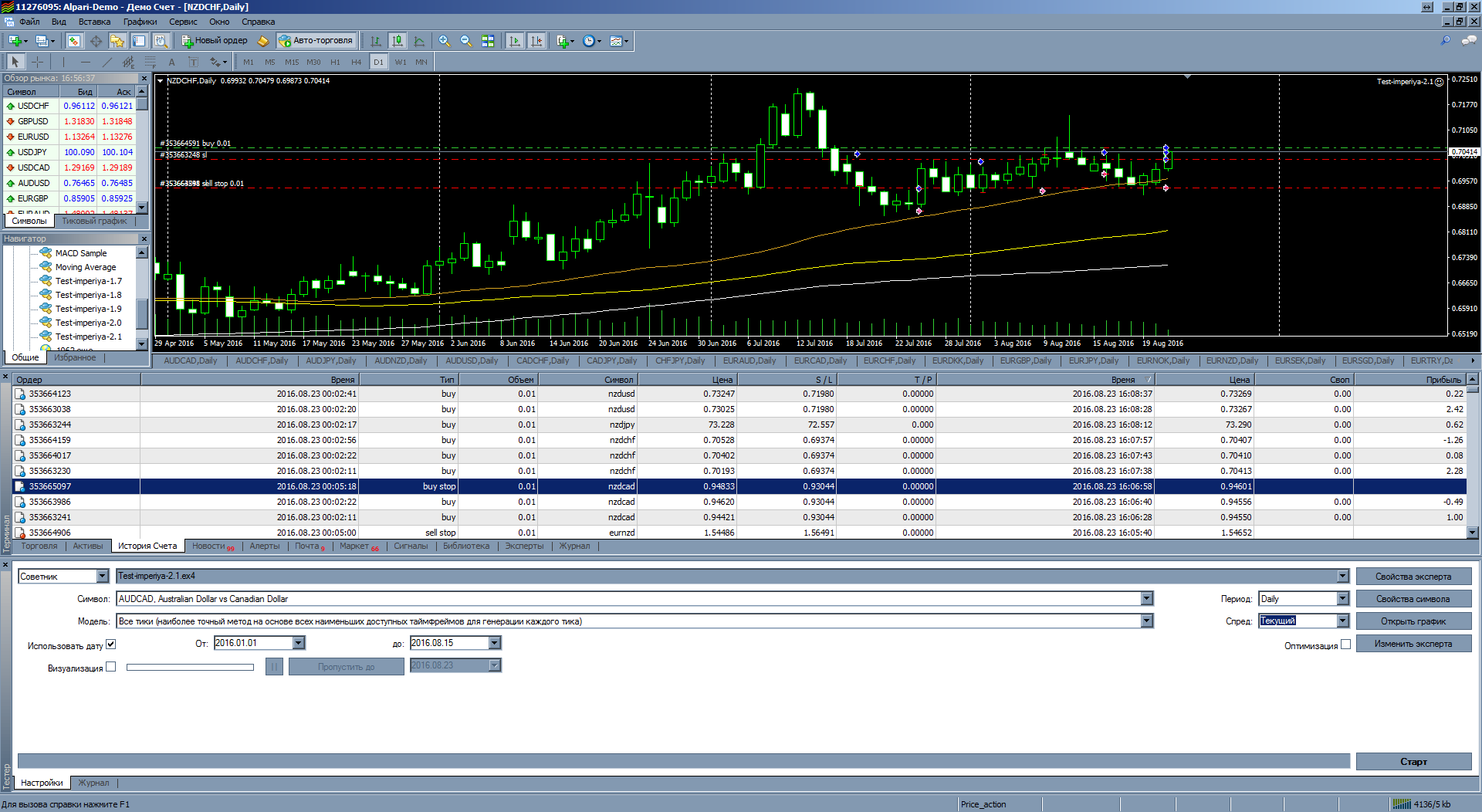Switch to the Торговля terminal tab
The width and height of the screenshot is (1482, 812).
click(39, 546)
